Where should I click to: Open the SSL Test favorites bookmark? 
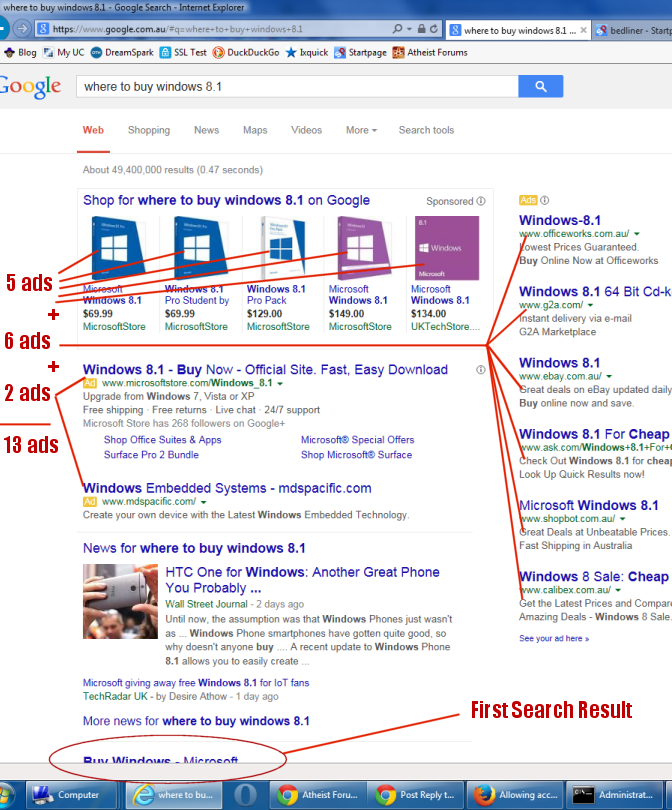[x=183, y=53]
